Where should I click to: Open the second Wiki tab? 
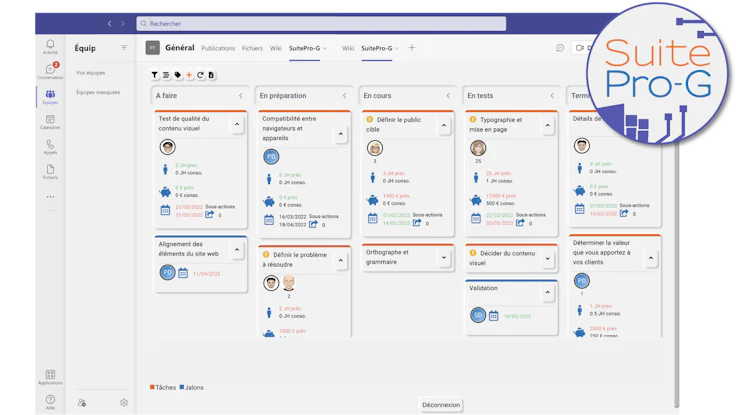coord(348,48)
